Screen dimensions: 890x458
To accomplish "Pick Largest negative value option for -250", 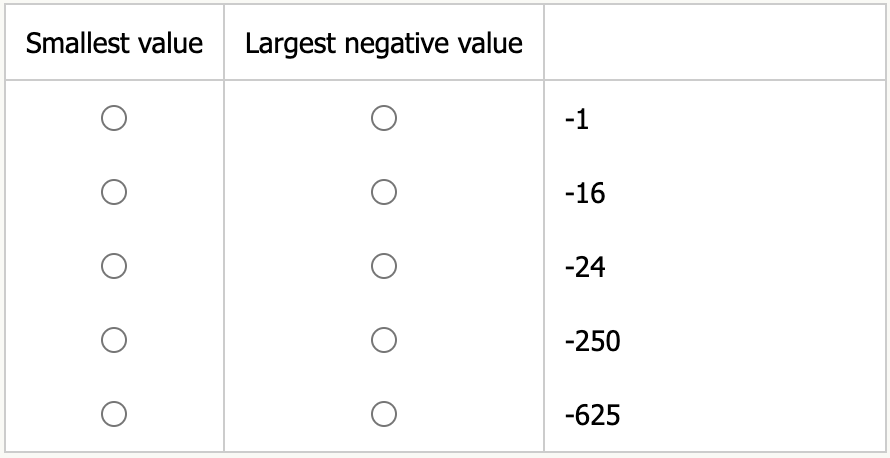I will (384, 340).
